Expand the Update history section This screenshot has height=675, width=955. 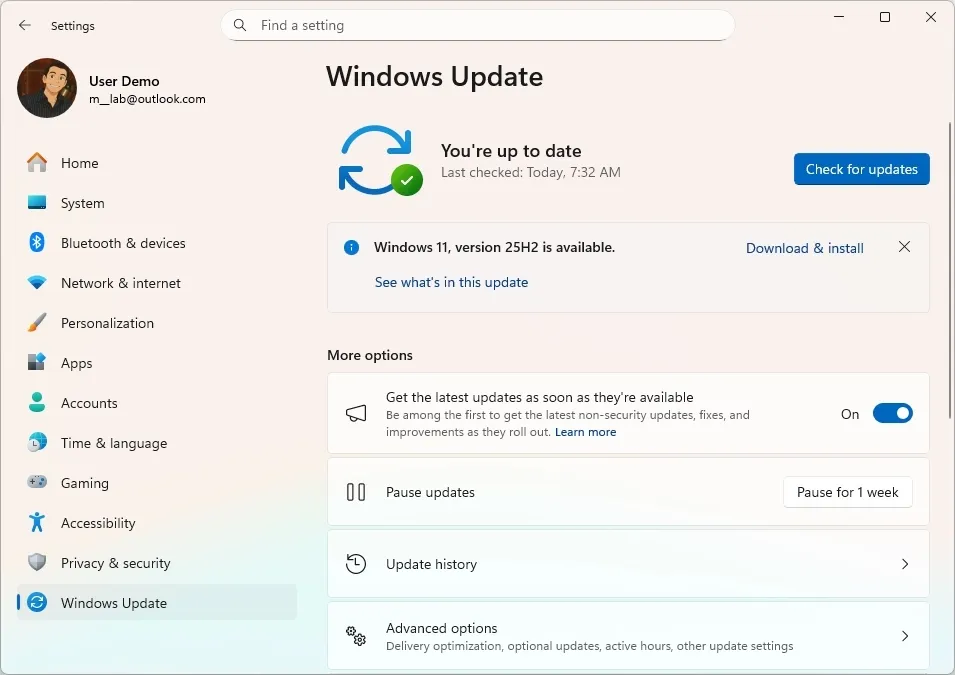click(x=628, y=563)
